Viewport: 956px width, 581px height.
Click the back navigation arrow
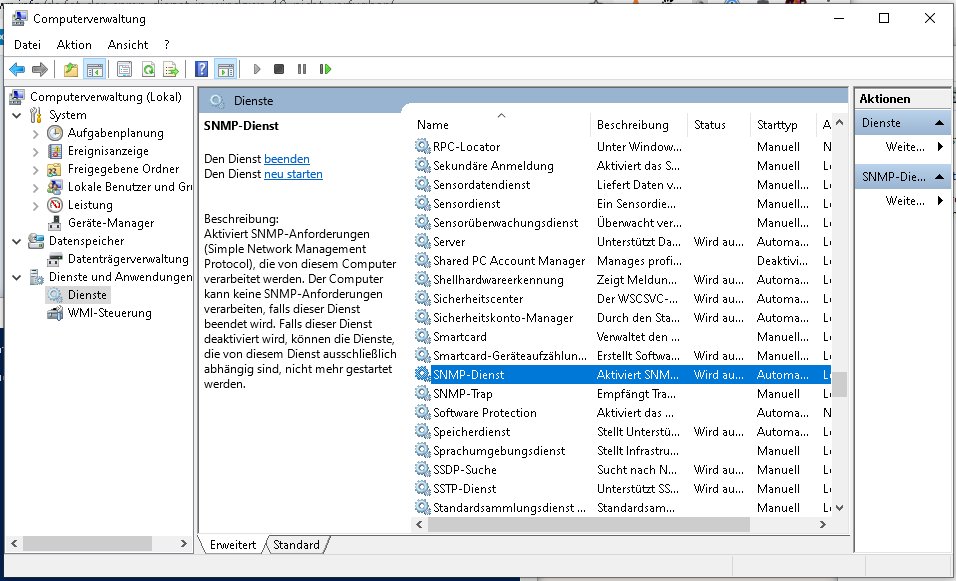point(17,68)
